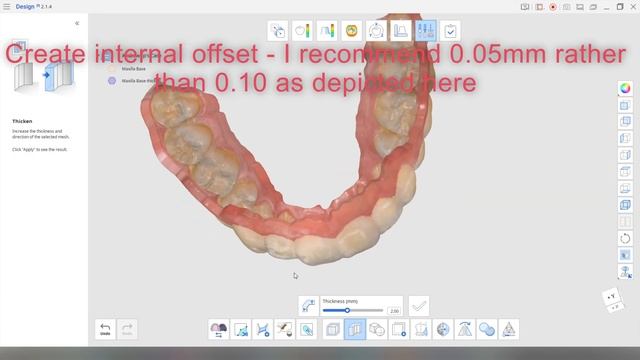Click the view orientation cube
Image resolution: width=640 pixels, height=360 pixels.
tap(613, 301)
